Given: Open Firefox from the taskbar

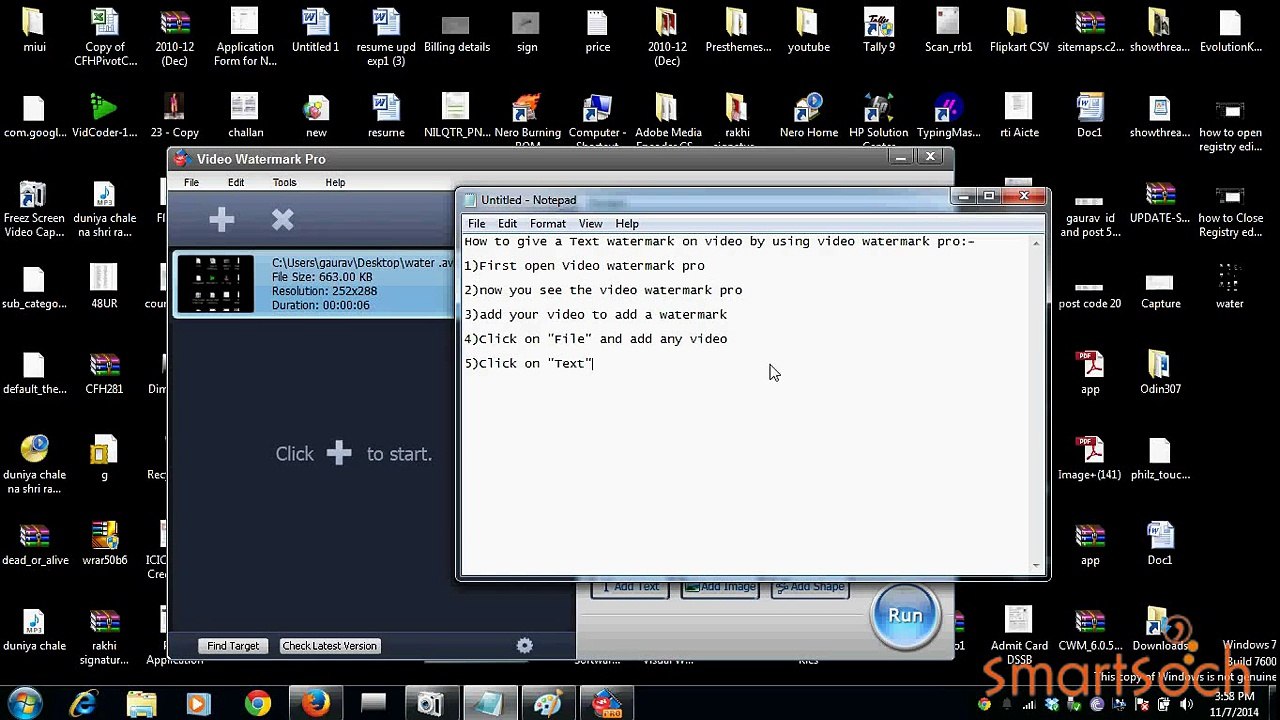Looking at the screenshot, I should [316, 704].
